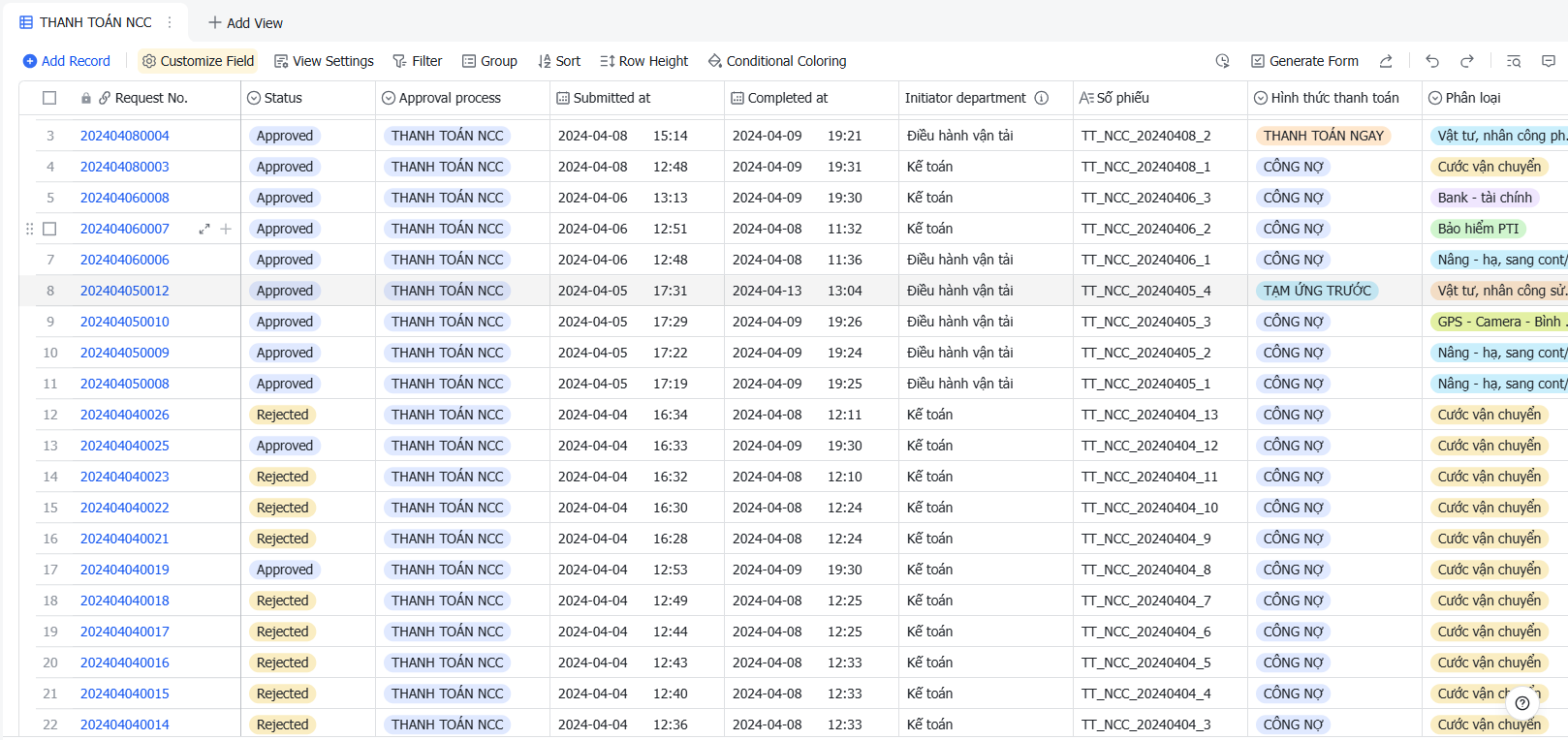
Task: Open request 202404050012 link
Action: point(125,291)
